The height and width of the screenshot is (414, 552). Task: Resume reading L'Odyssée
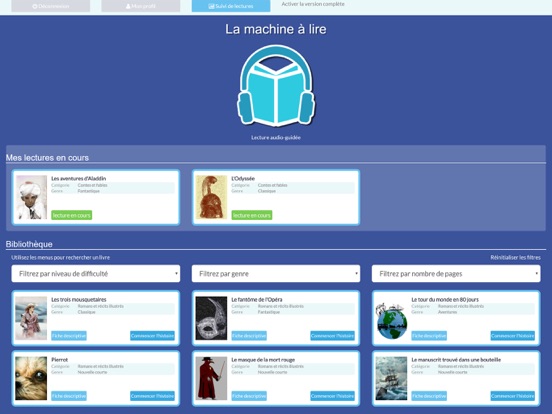(x=252, y=215)
